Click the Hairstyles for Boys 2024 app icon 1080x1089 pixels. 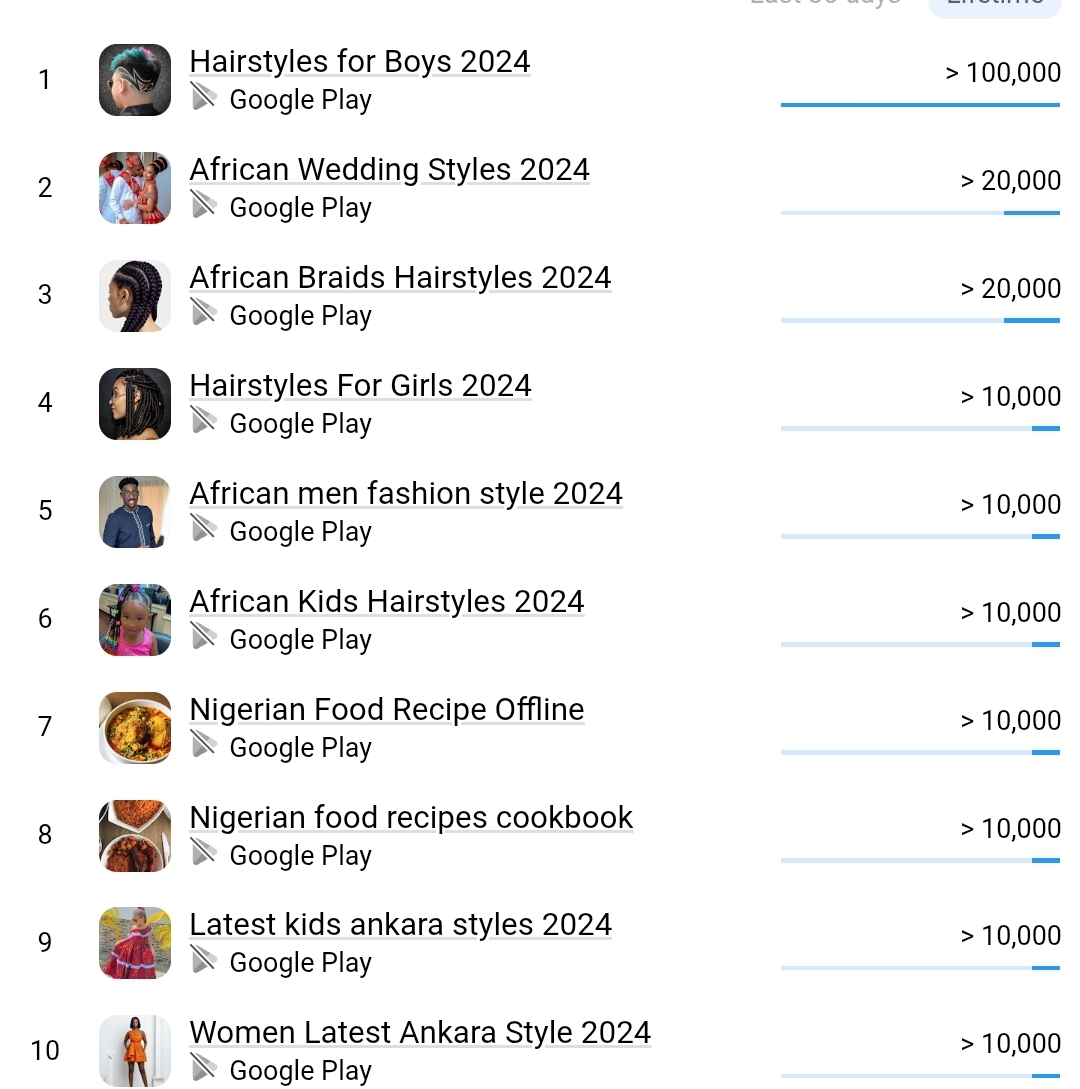pos(135,80)
